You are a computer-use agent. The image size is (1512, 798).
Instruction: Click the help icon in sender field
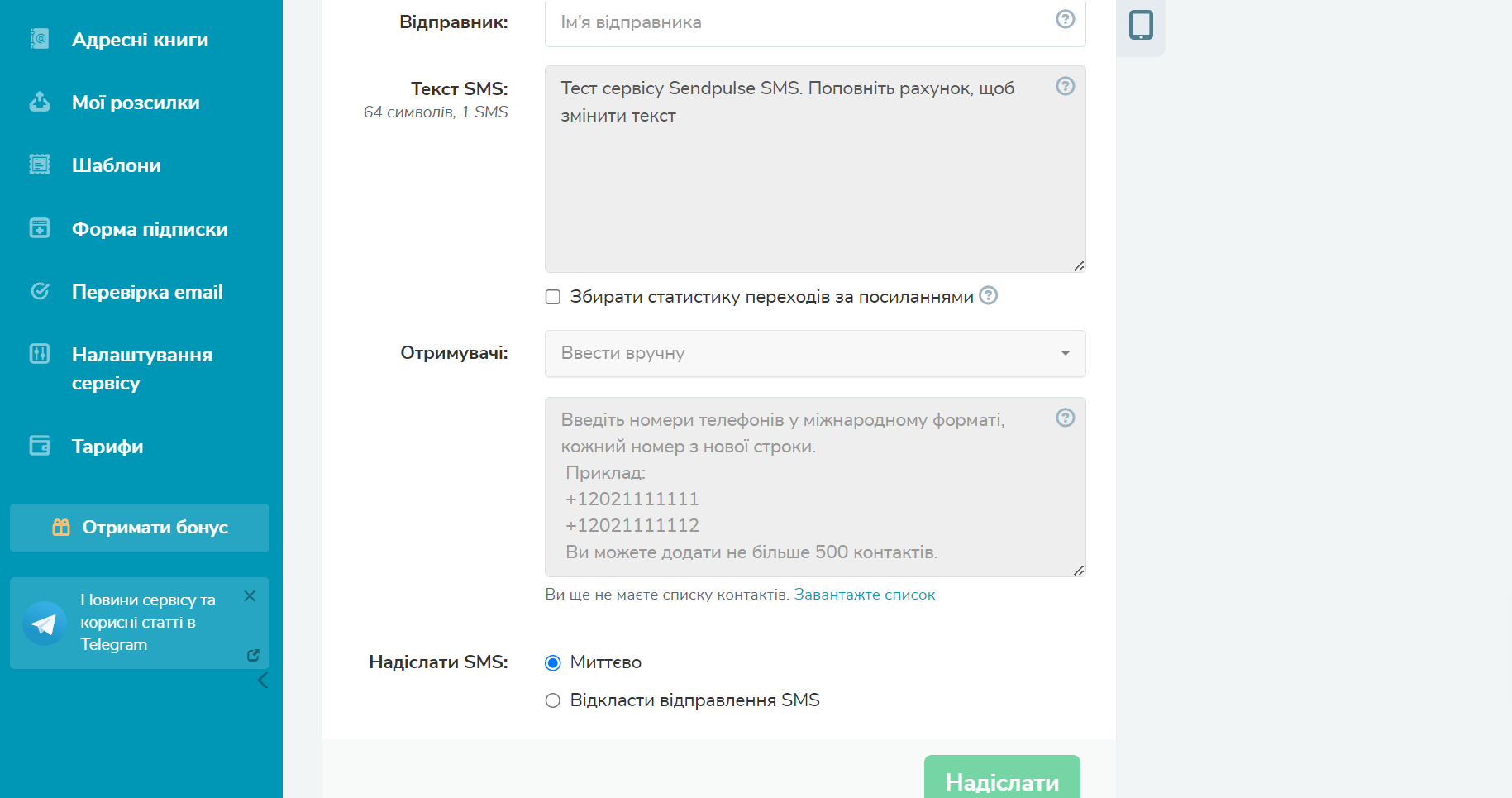click(x=1066, y=19)
